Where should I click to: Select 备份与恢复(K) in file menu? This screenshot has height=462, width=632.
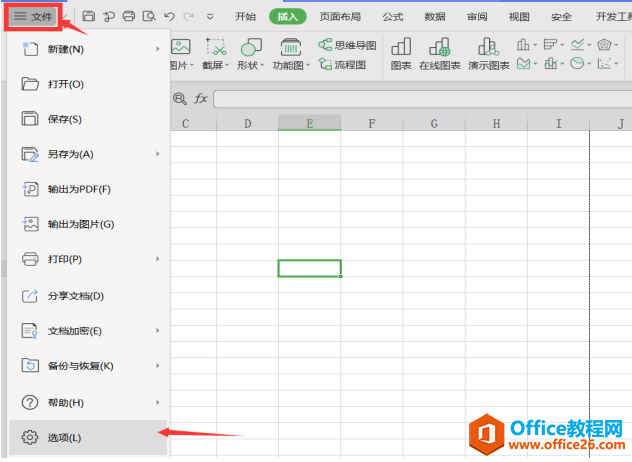point(88,366)
